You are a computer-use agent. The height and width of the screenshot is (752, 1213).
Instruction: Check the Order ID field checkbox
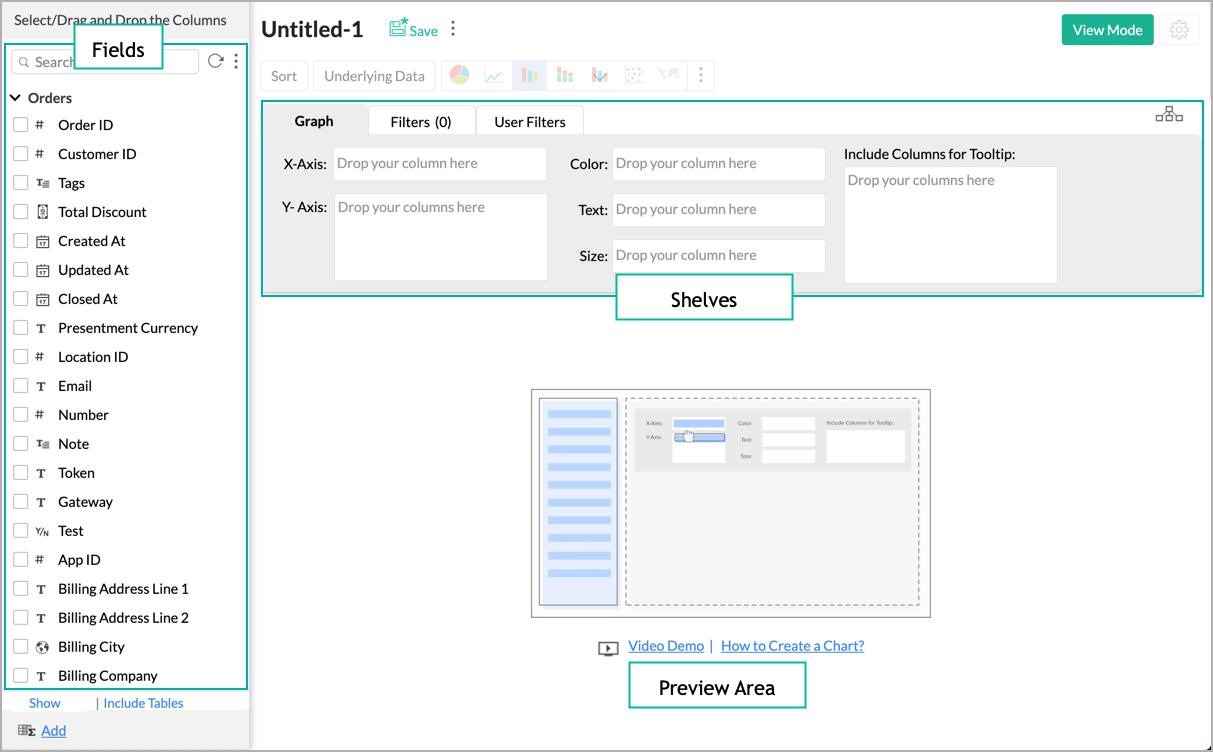(x=20, y=124)
